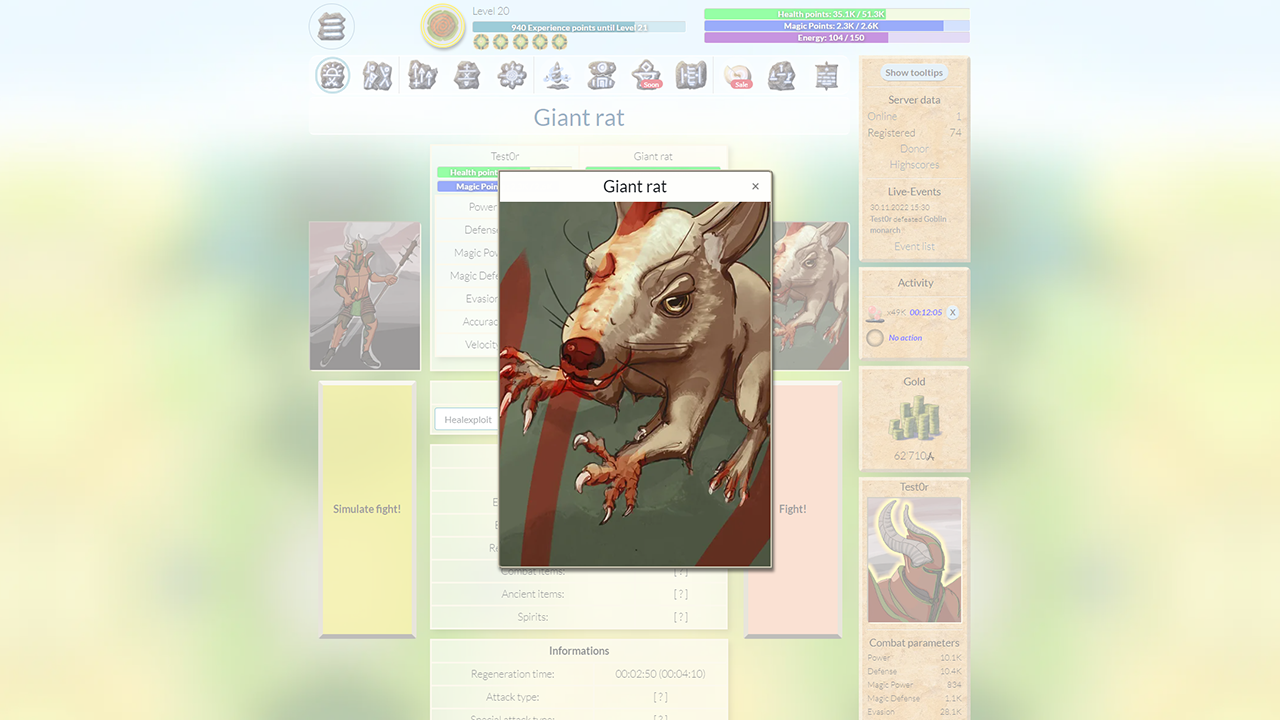Open the Highscores link

914,165
